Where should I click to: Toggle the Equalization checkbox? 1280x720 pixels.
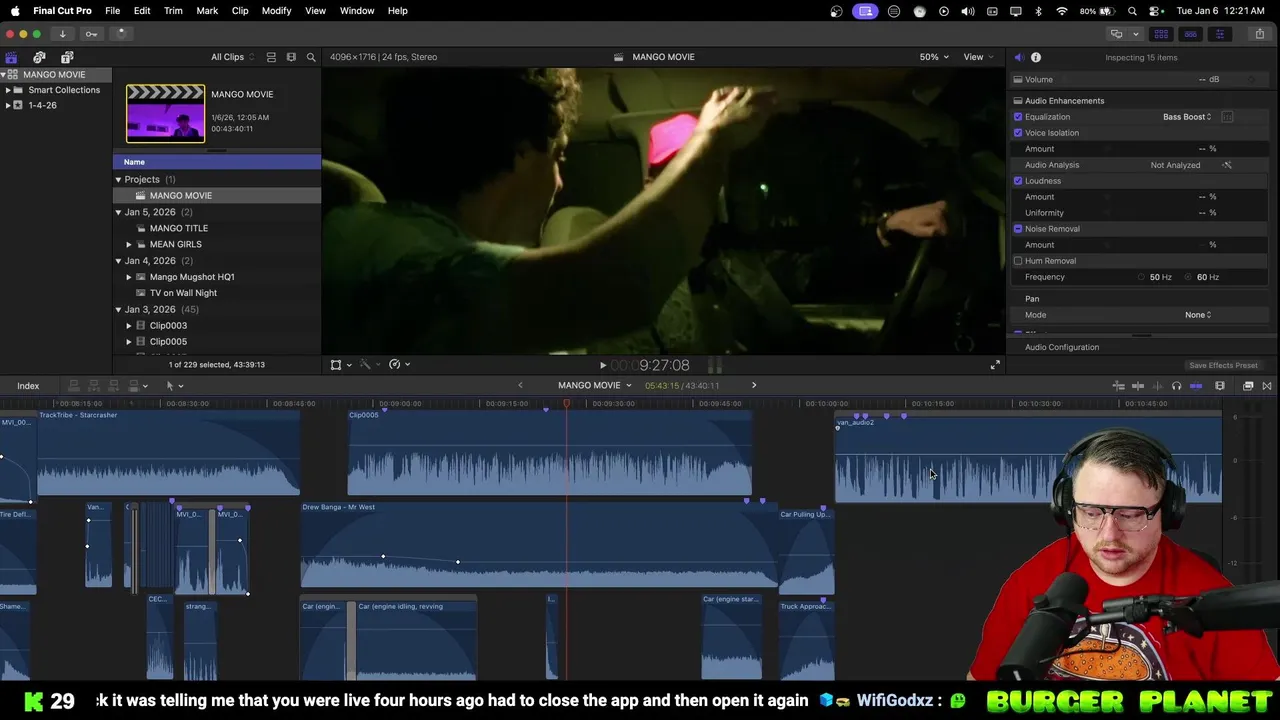point(1018,117)
